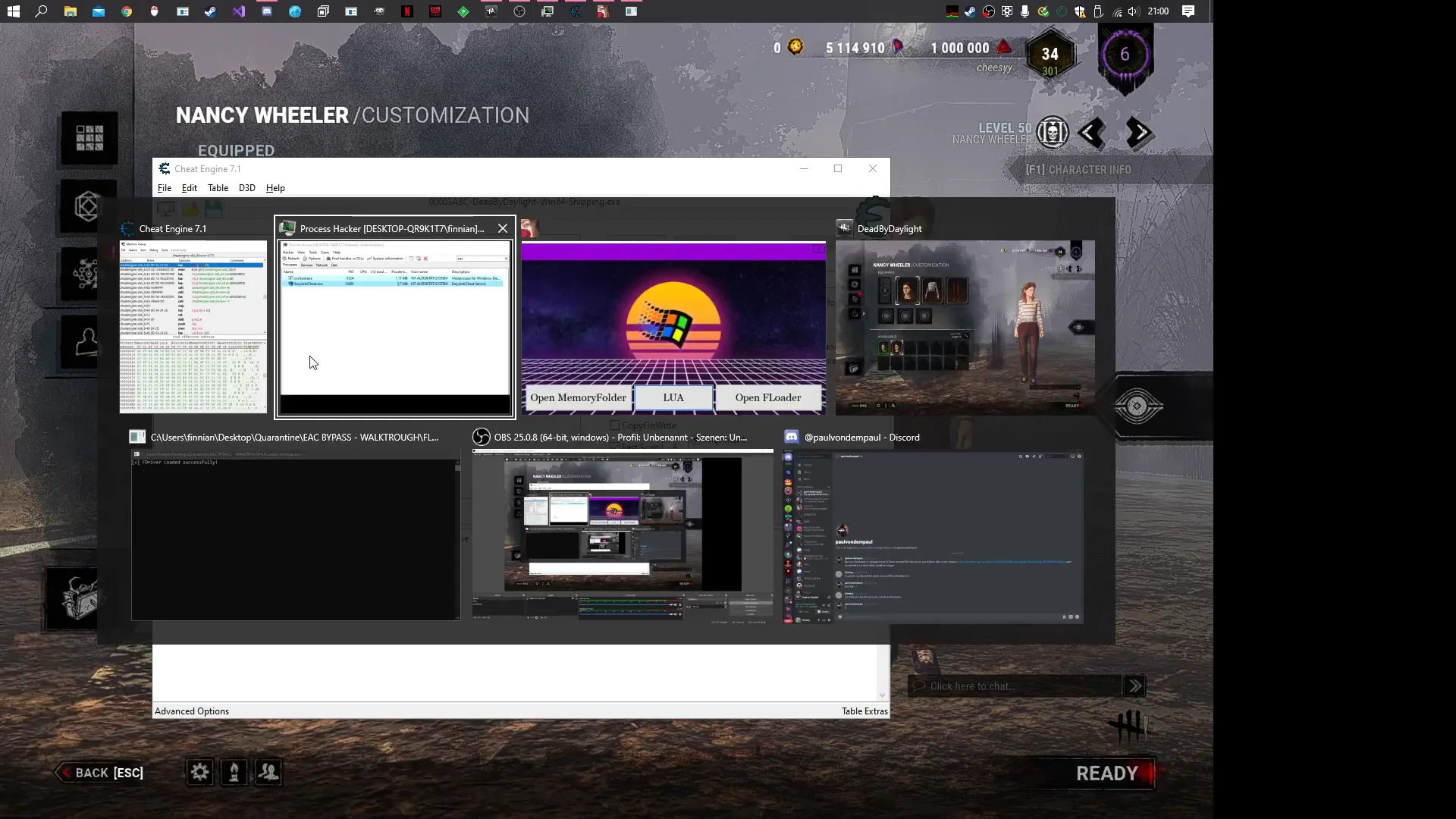The width and height of the screenshot is (1456, 819).
Task: Go to previous character arrow
Action: click(x=1092, y=133)
